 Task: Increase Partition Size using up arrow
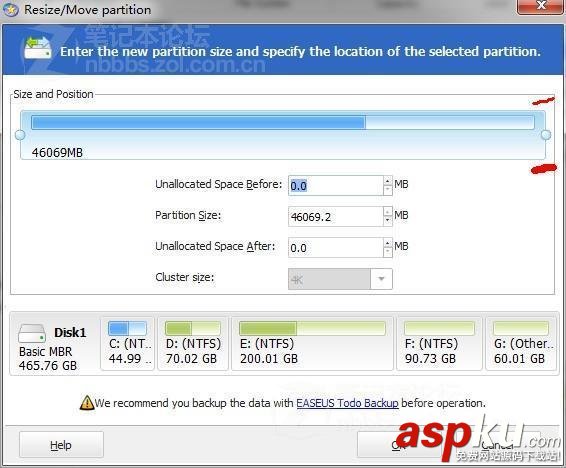(x=387, y=212)
